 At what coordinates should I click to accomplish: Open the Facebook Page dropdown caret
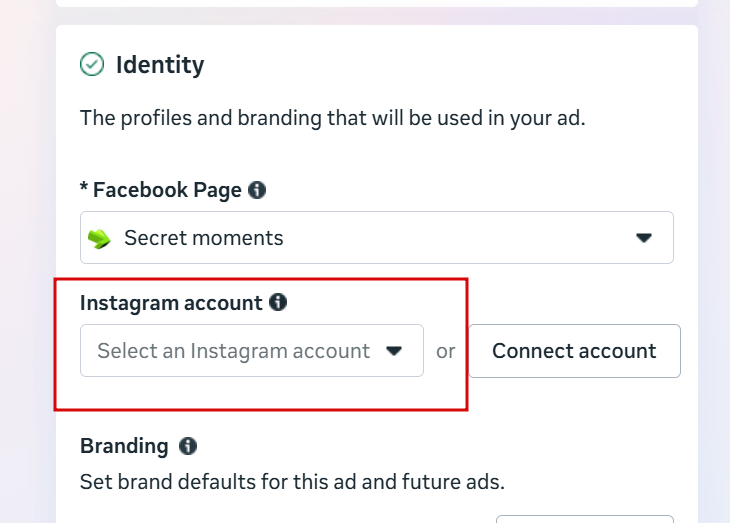644,238
